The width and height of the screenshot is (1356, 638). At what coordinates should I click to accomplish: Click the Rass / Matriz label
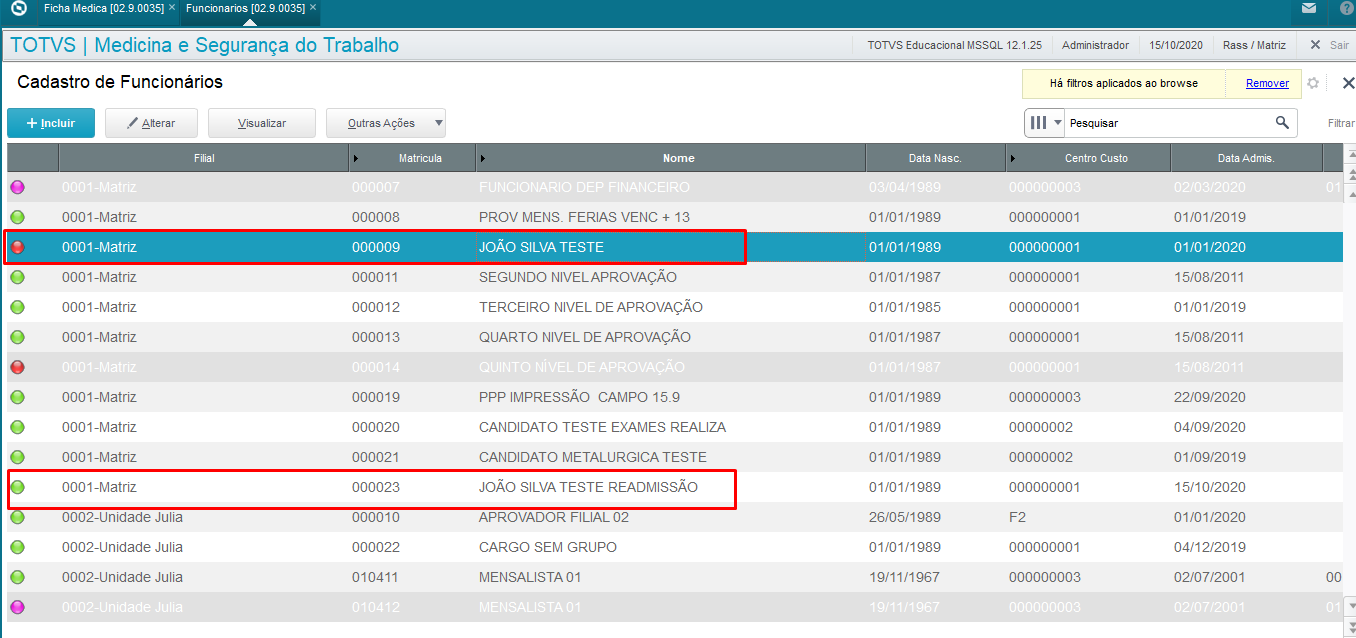click(1254, 45)
